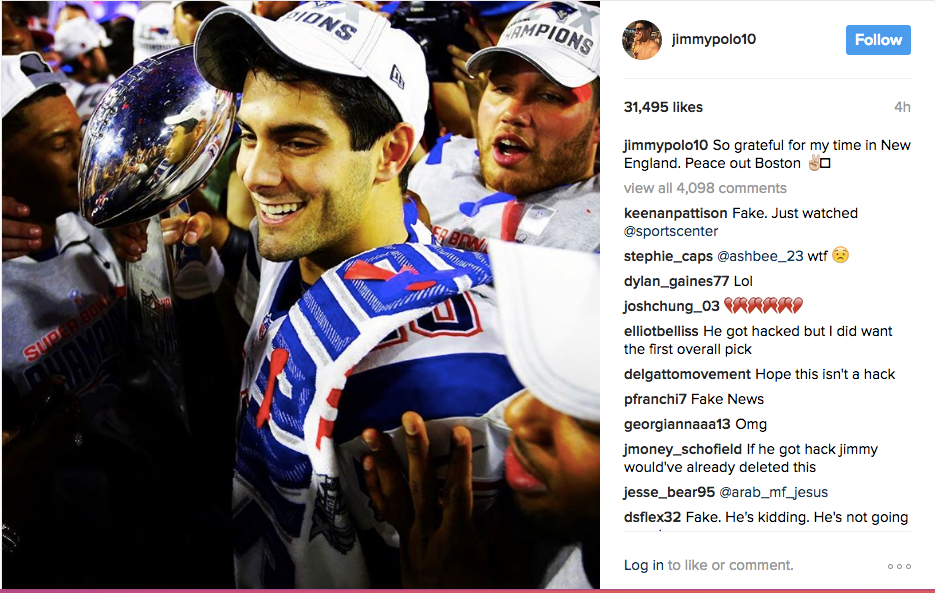
Task: Open jimmypolo10 username in post header
Action: coord(713,39)
